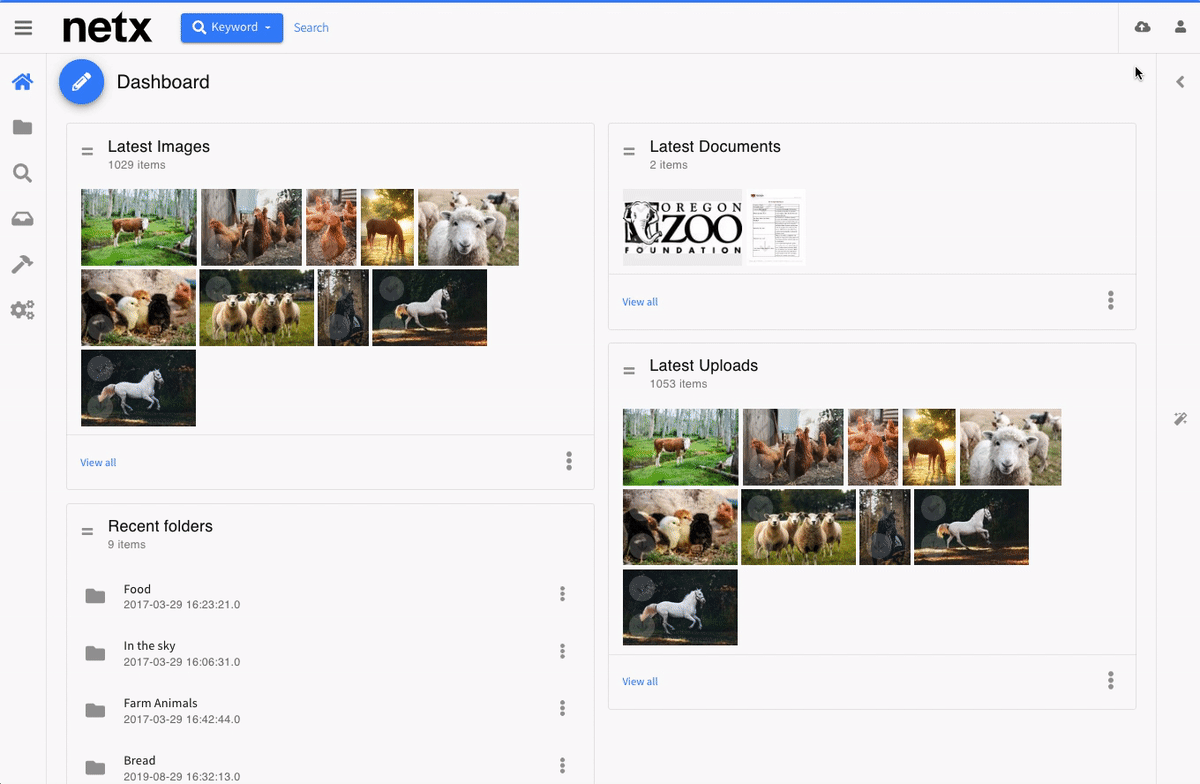The height and width of the screenshot is (784, 1200).
Task: Select the Oregon Zoo Foundation thumbnail
Action: pos(682,227)
